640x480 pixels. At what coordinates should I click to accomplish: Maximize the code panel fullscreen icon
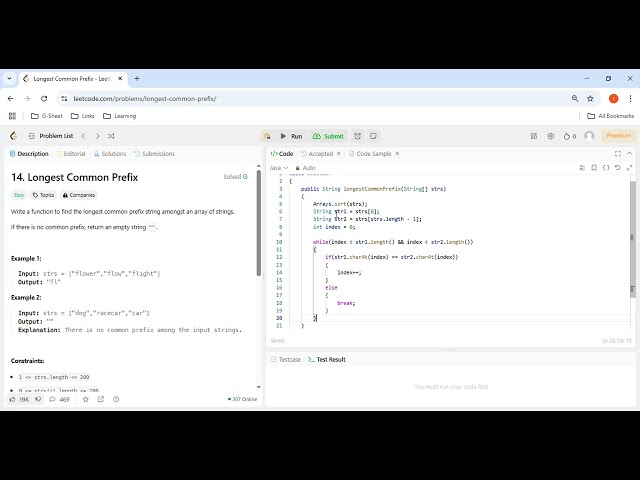pos(618,154)
